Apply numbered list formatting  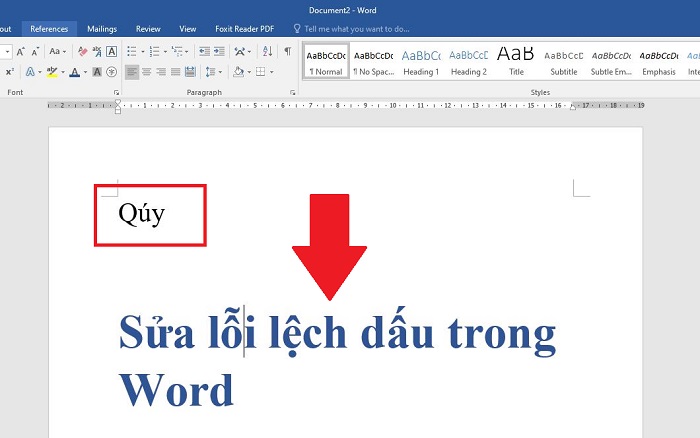[x=154, y=51]
